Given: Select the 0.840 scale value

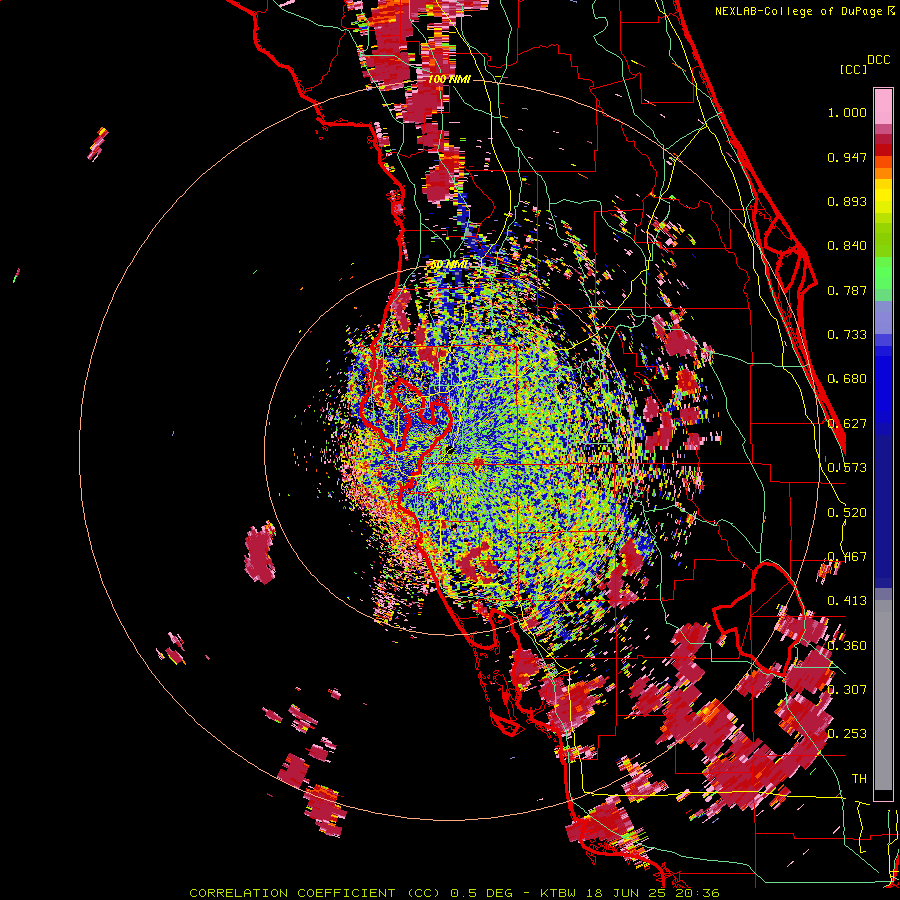Looking at the screenshot, I should point(847,246).
